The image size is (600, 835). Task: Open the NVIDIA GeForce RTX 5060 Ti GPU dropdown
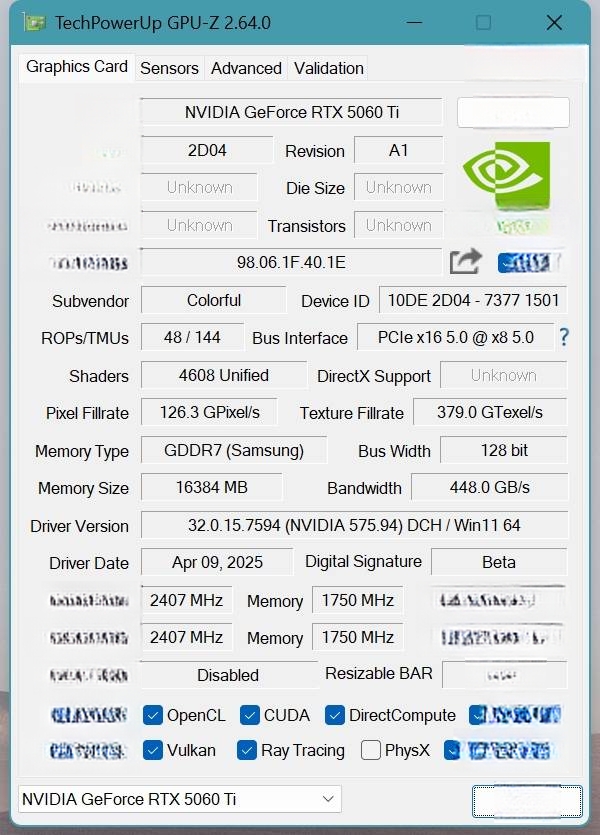pyautogui.click(x=180, y=799)
